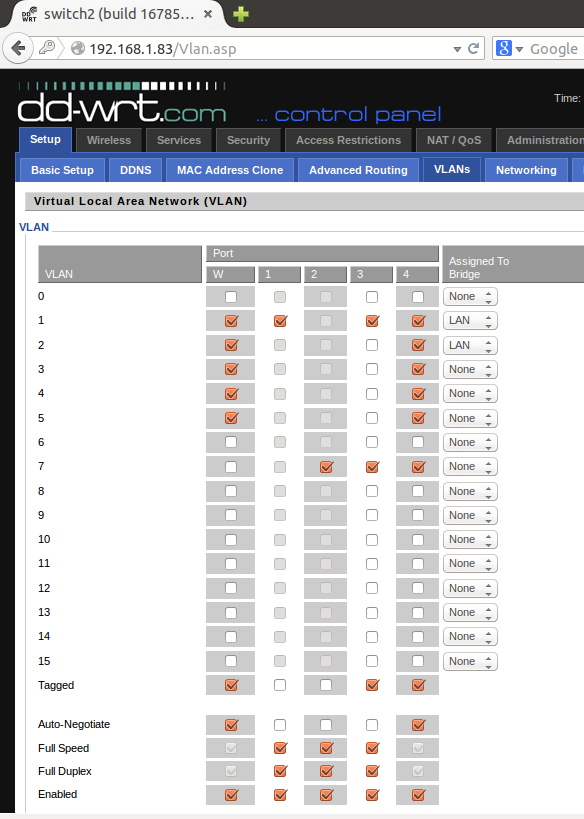The height and width of the screenshot is (819, 584).
Task: Disable Auto-Negotiate for port W
Action: (x=231, y=724)
